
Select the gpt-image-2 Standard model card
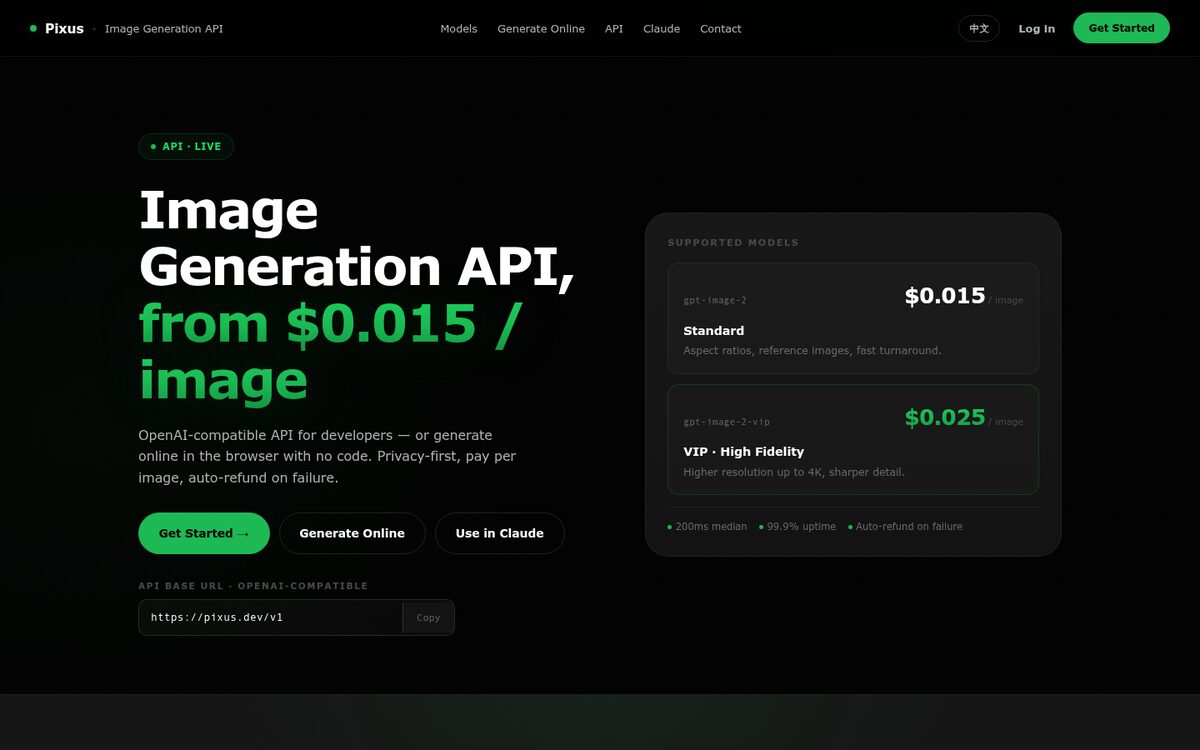(853, 318)
